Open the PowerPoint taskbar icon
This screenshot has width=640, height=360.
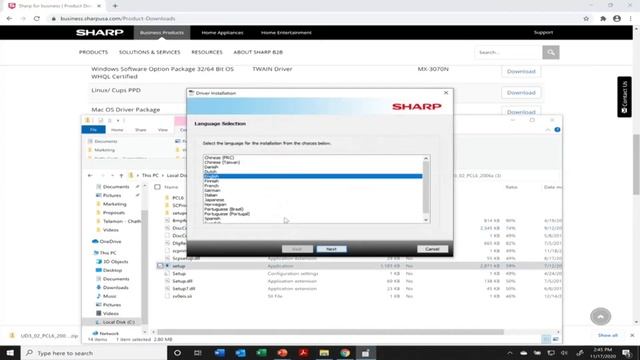coord(282,353)
